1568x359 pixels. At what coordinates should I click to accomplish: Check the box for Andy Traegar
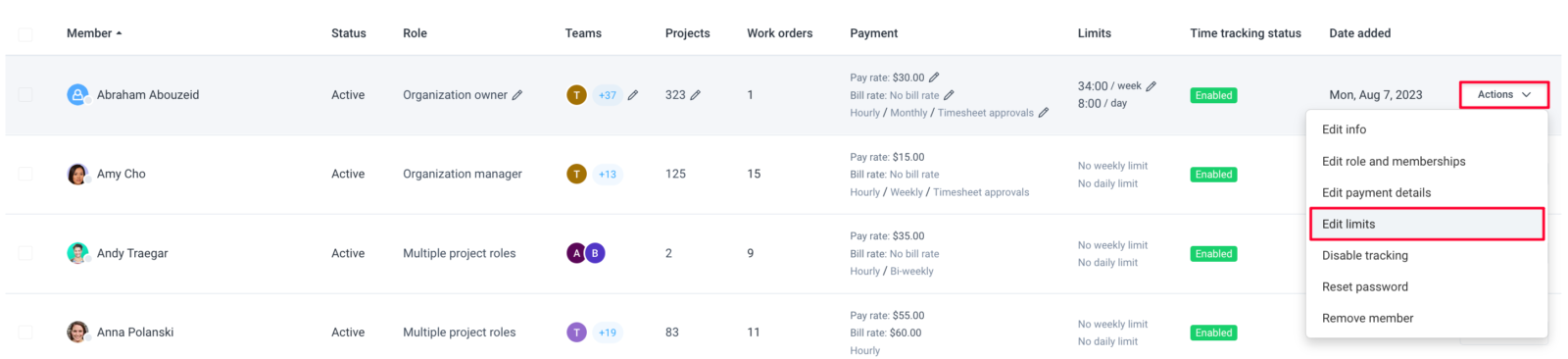tap(25, 253)
